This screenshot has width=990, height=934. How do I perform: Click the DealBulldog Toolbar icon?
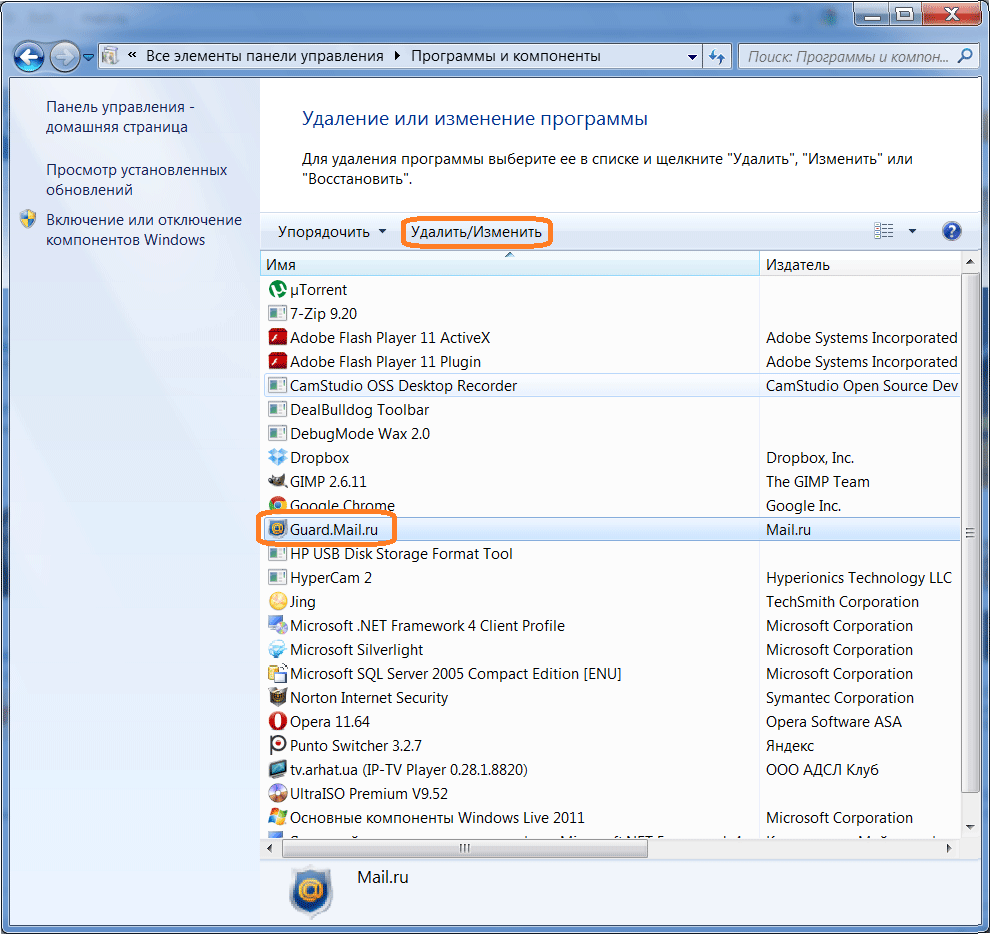point(277,409)
